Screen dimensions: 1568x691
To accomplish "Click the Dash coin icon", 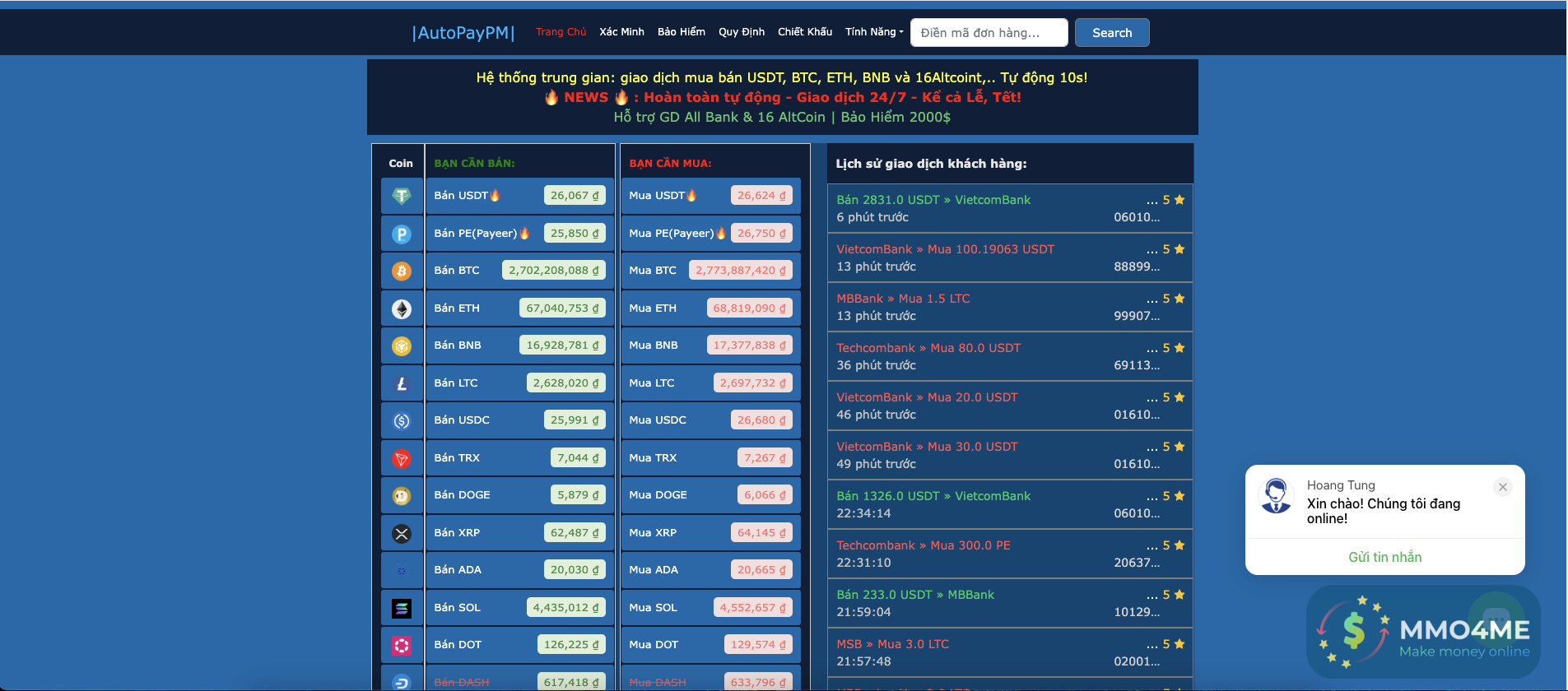I will 402,682.
